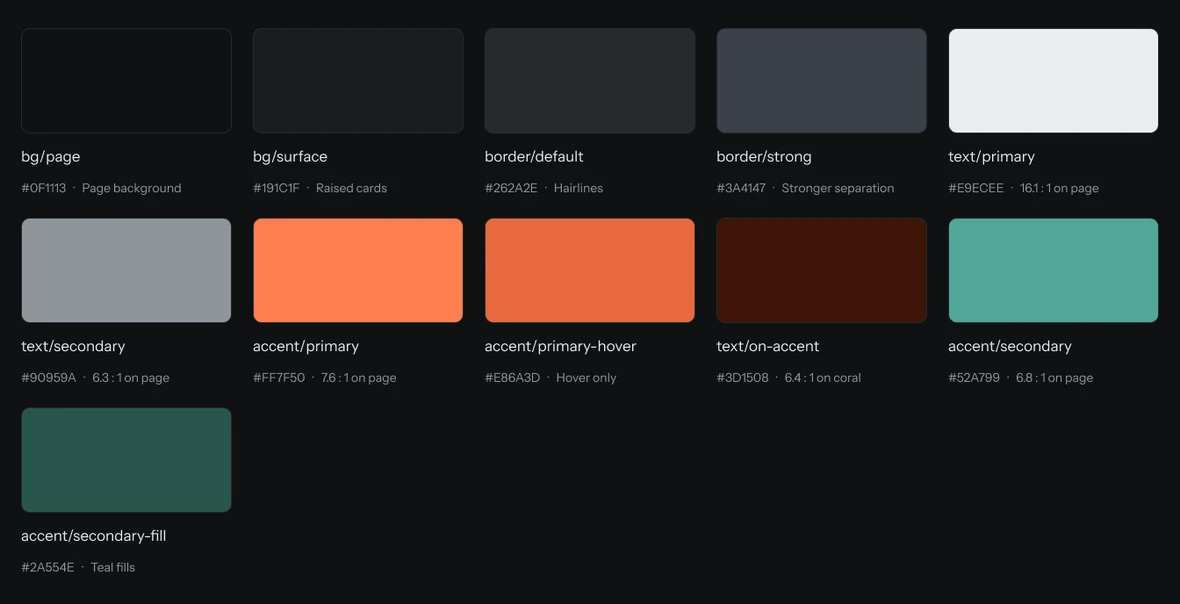Click the hex value #90959A
Viewport: 1180px width, 604px height.
[x=49, y=378]
